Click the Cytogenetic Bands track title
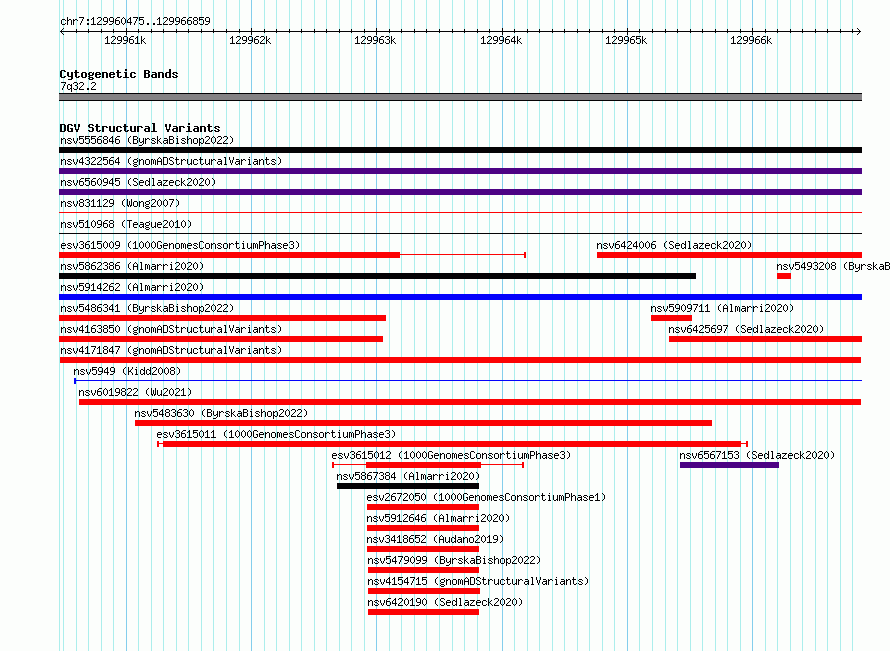The width and height of the screenshot is (890, 651). (x=119, y=74)
